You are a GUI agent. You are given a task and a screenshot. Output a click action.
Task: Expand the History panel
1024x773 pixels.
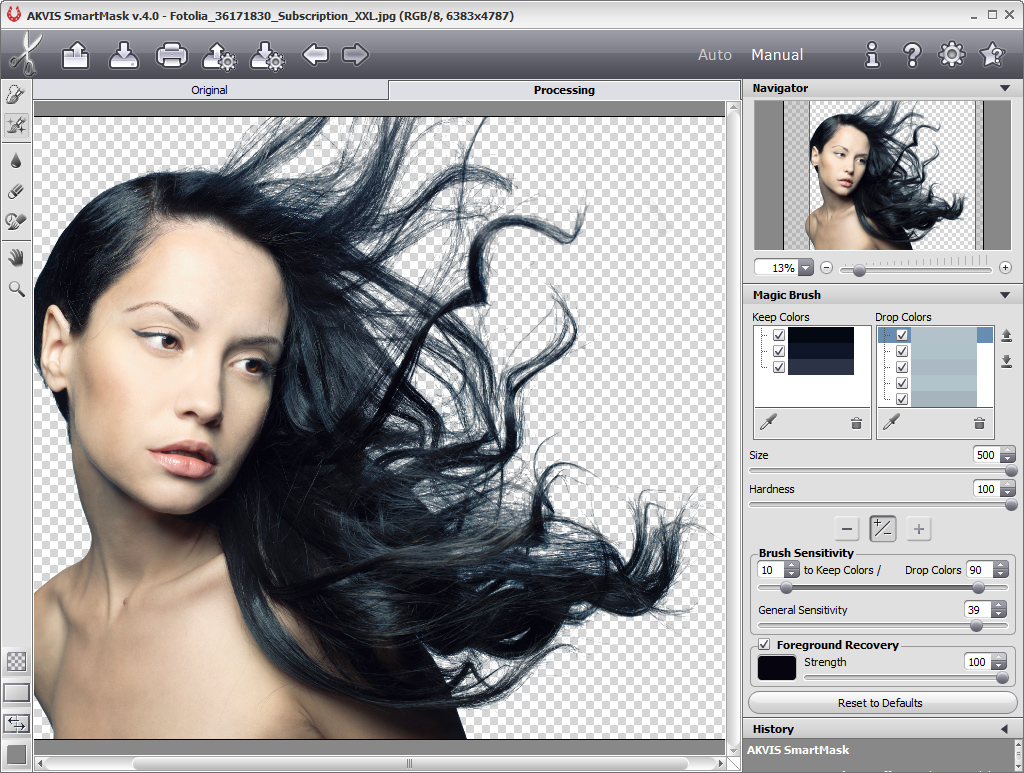pos(1004,729)
